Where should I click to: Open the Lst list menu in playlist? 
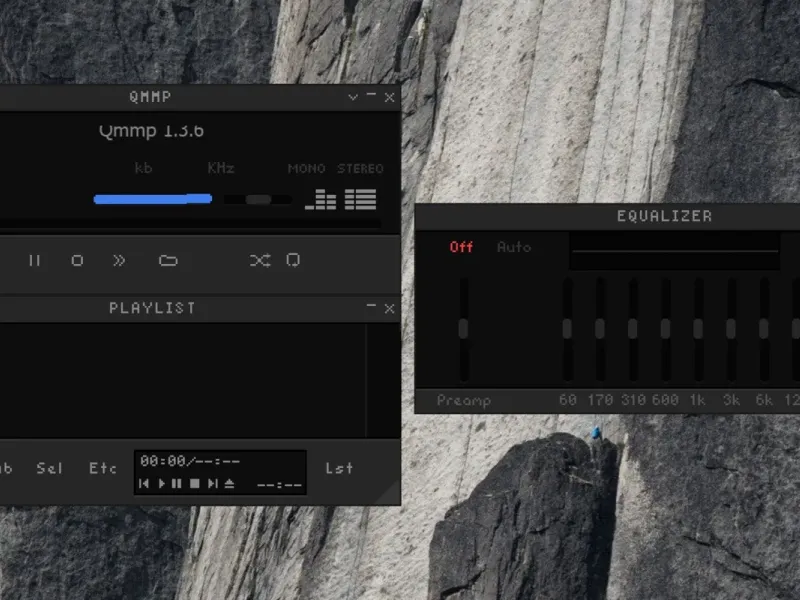coord(339,468)
